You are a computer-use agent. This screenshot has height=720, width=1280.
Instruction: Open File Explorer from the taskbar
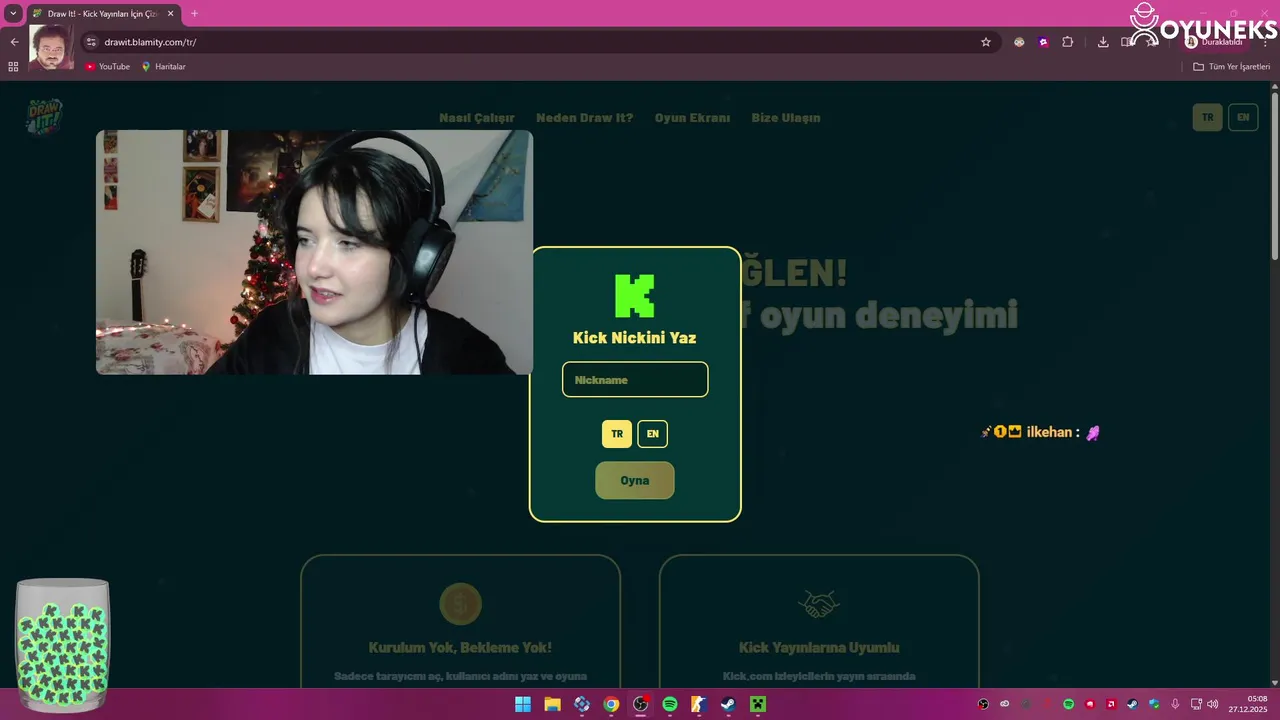click(552, 704)
